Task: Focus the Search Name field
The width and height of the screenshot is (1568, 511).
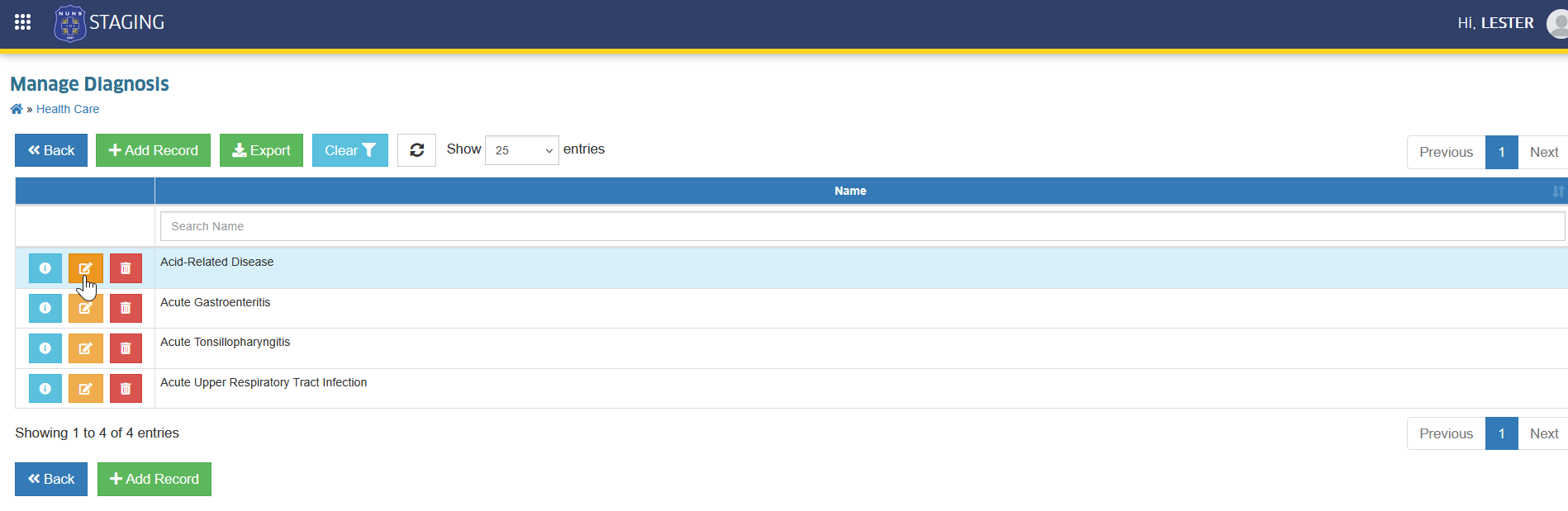Action: (x=862, y=226)
